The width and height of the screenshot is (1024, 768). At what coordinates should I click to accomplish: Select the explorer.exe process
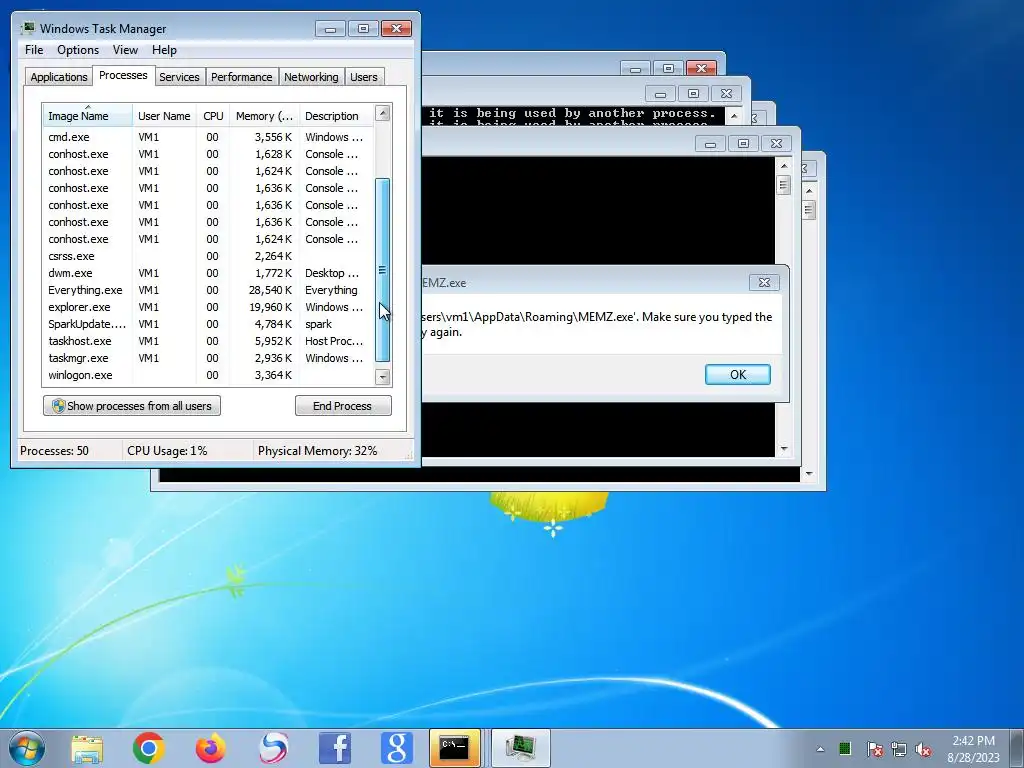click(x=208, y=307)
